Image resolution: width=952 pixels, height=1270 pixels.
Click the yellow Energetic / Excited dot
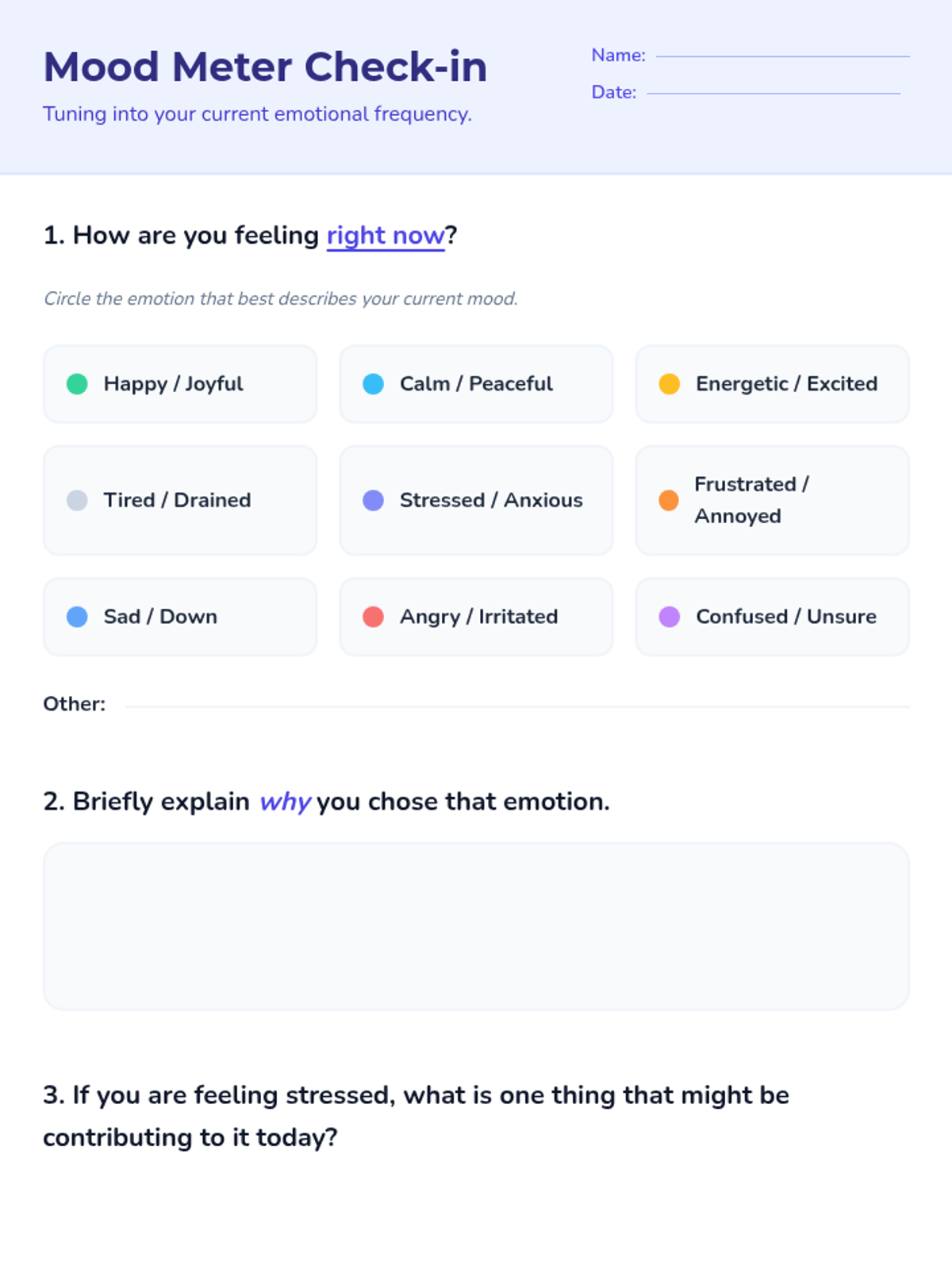(670, 384)
